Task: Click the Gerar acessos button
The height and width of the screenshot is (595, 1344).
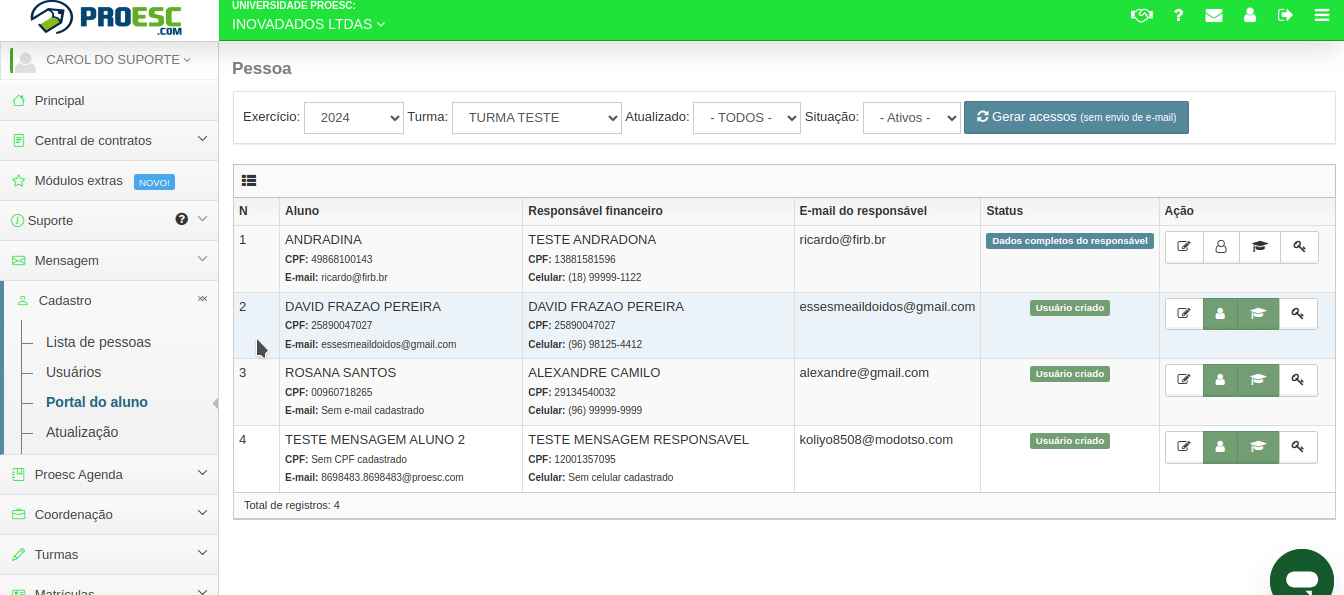Action: [1076, 117]
